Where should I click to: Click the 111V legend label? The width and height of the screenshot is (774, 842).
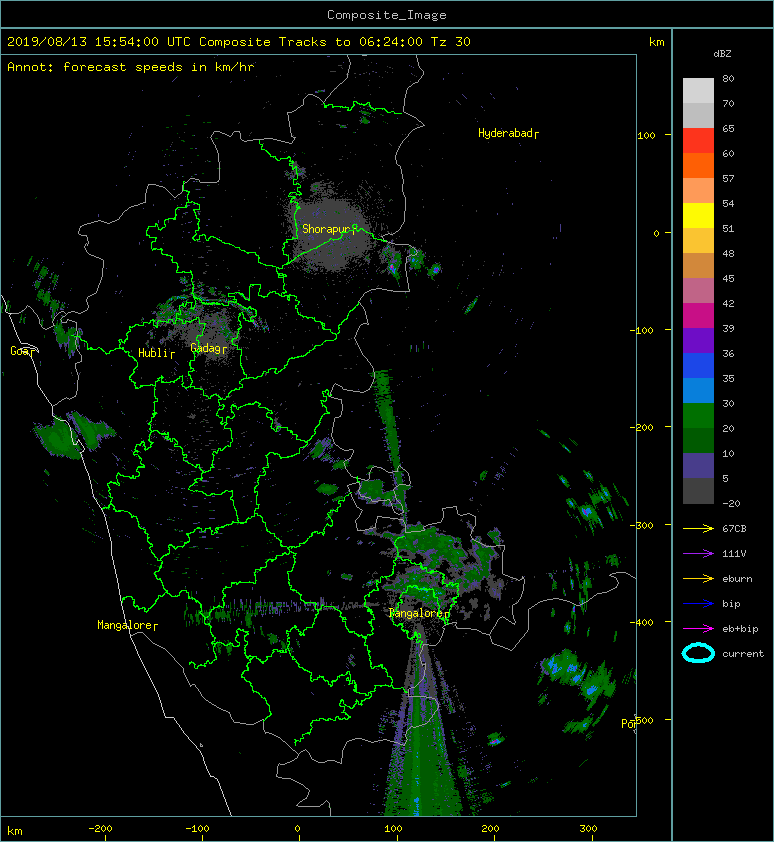[x=734, y=554]
